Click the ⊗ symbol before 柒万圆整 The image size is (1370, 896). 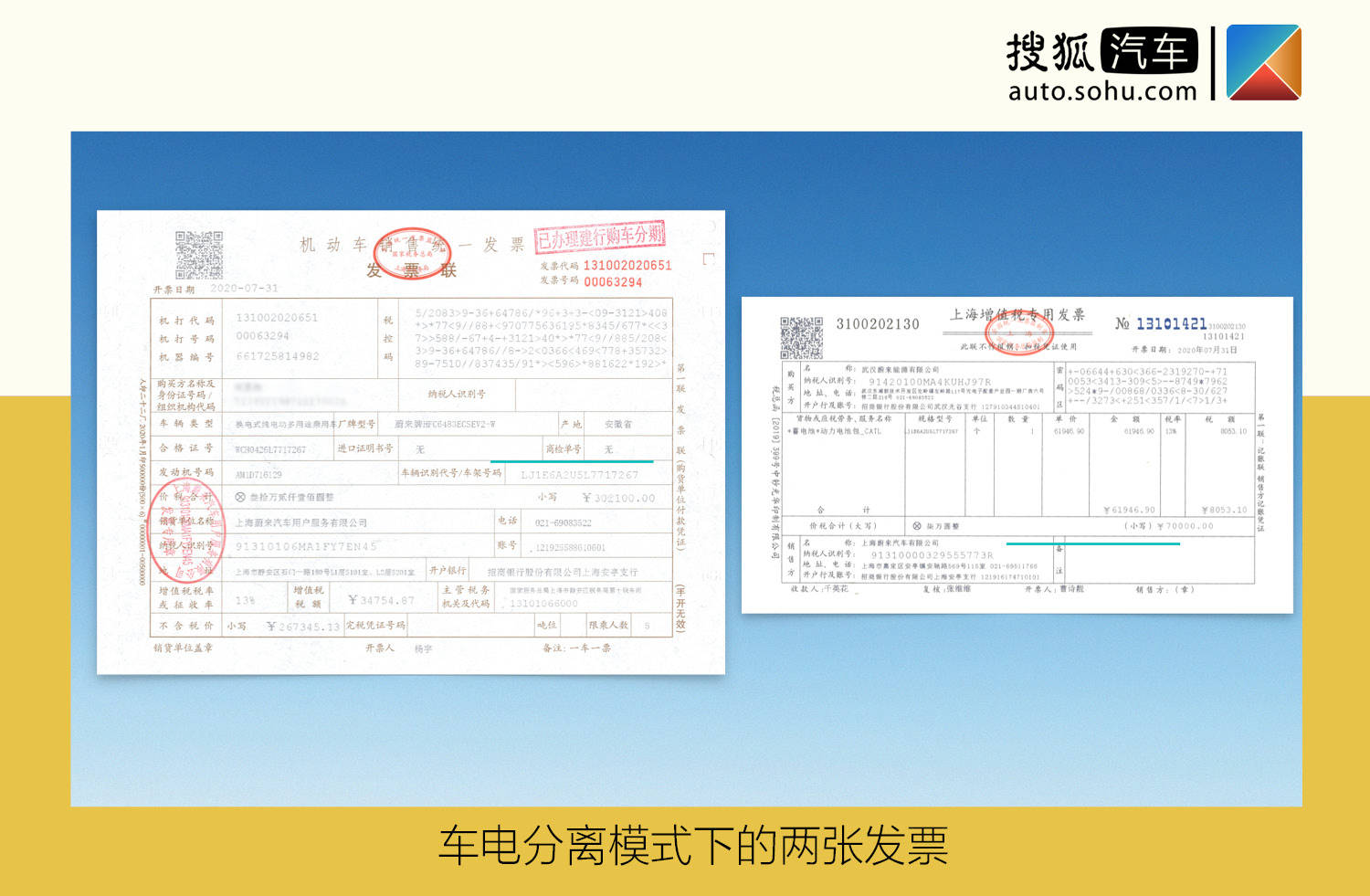[x=917, y=525]
